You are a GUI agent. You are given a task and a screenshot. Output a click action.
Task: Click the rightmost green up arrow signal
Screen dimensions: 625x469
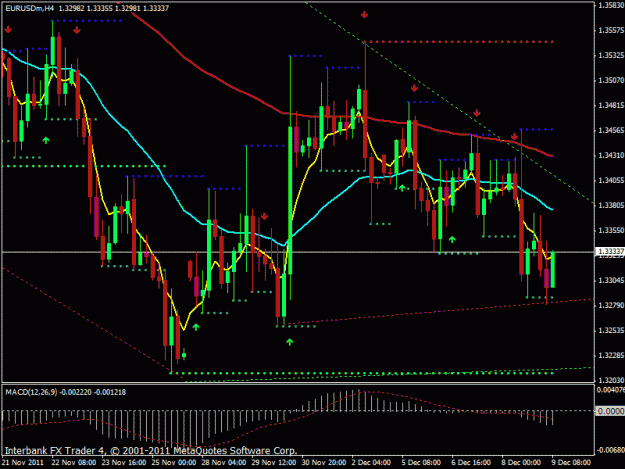452,239
